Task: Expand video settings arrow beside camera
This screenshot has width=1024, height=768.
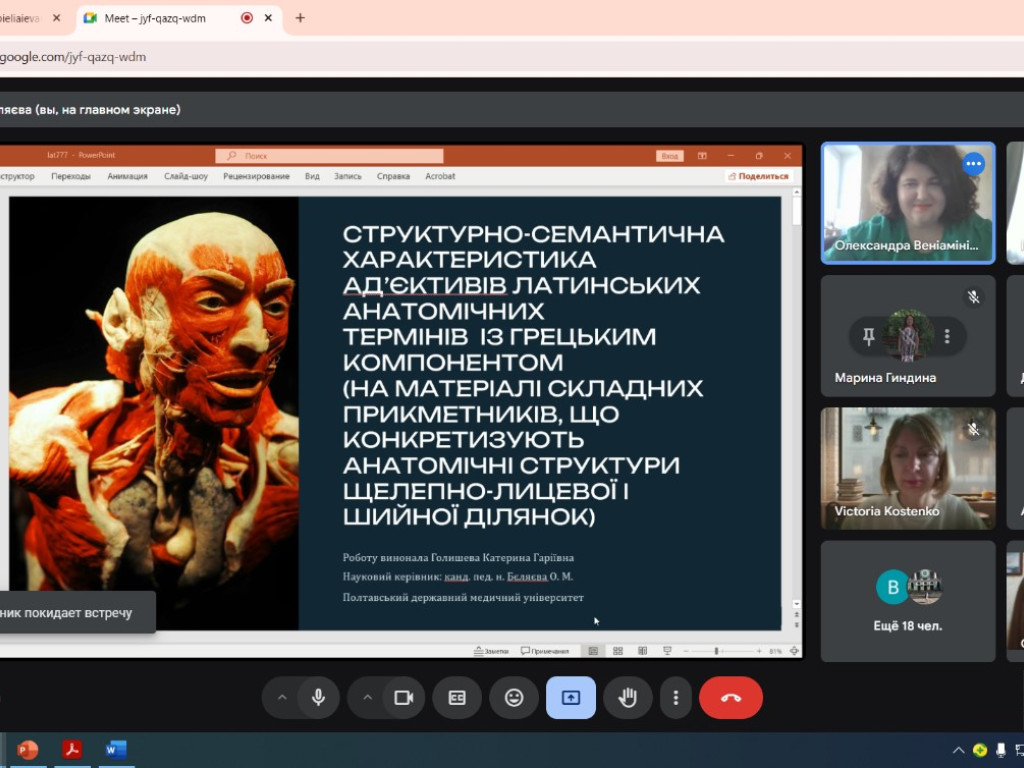Action: click(368, 697)
